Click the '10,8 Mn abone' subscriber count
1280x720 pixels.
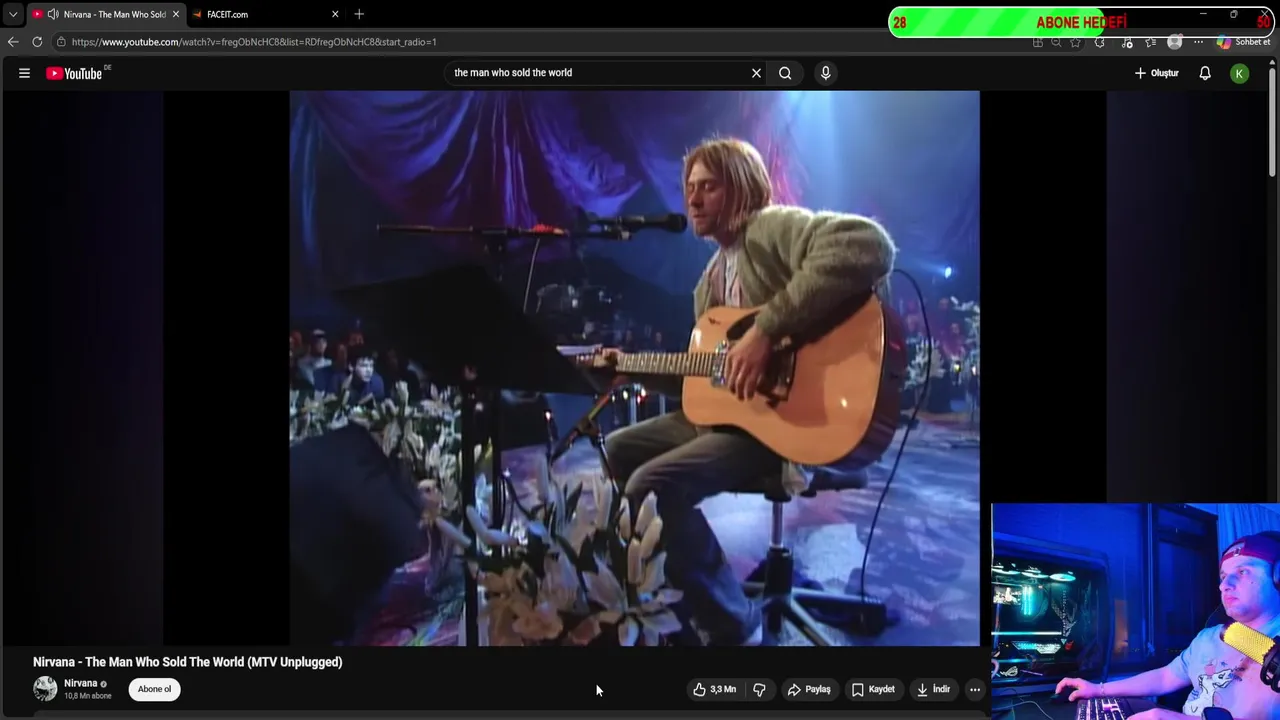[88, 696]
